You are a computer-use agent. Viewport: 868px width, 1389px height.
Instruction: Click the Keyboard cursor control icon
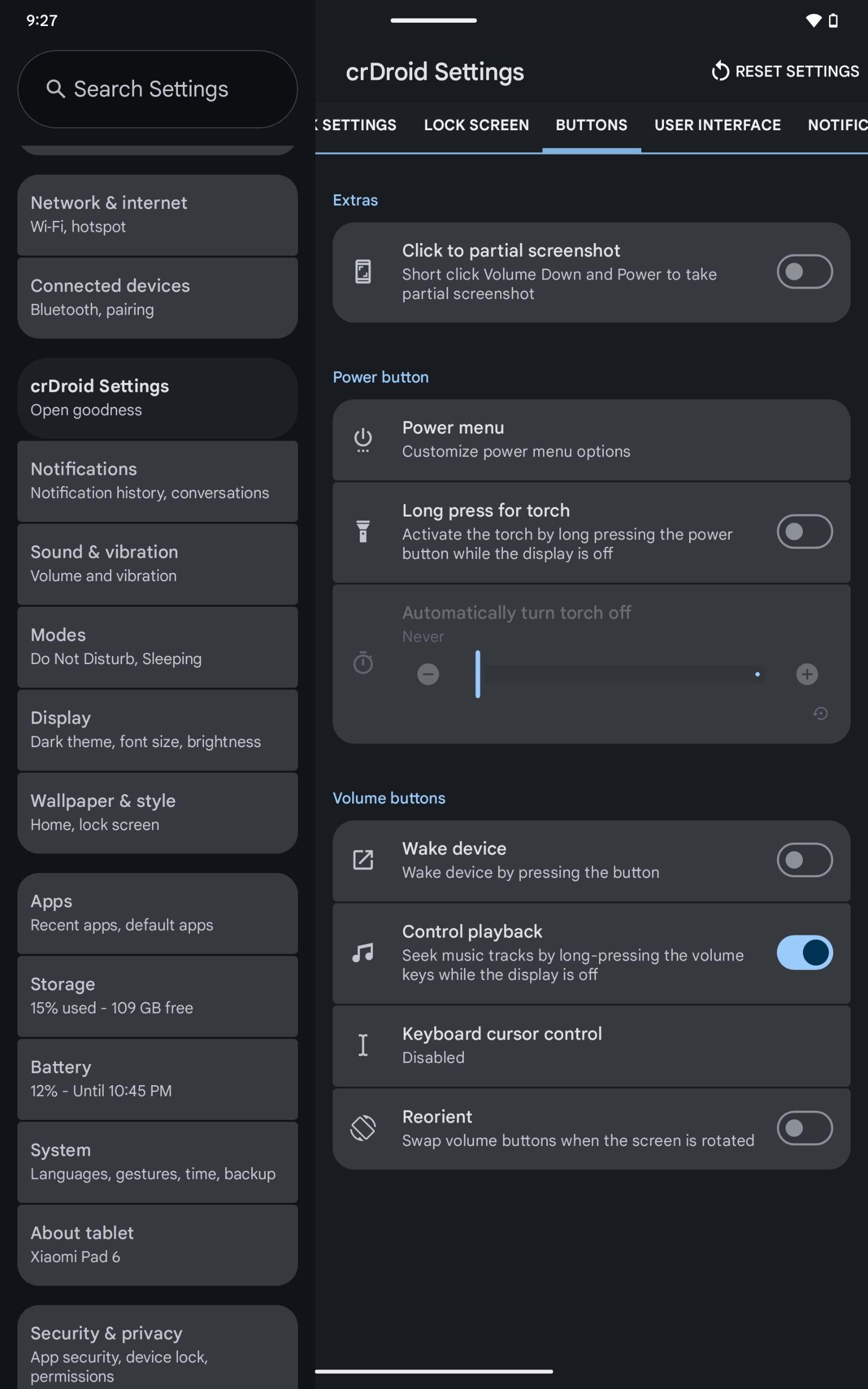(363, 1045)
